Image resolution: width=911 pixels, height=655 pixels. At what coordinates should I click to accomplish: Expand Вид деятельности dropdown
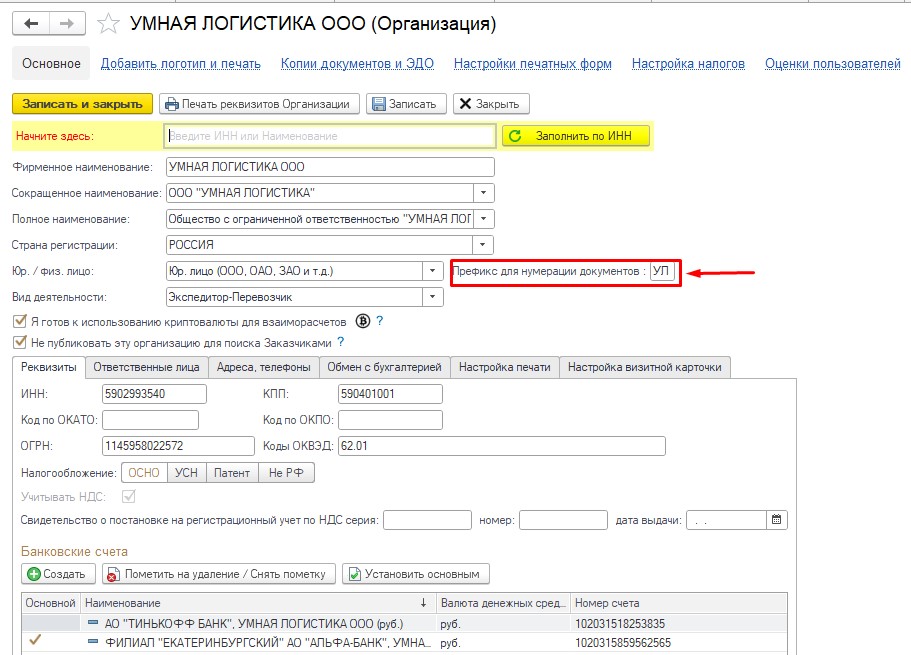pyautogui.click(x=433, y=297)
